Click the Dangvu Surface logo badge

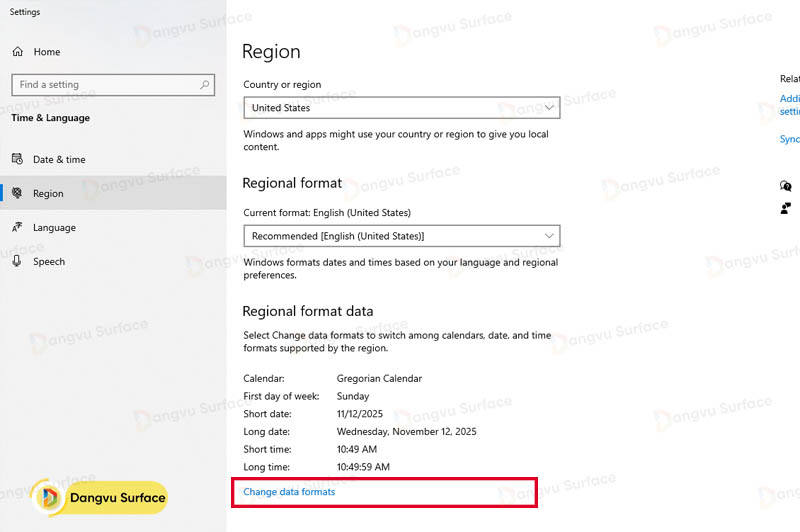coord(99,497)
